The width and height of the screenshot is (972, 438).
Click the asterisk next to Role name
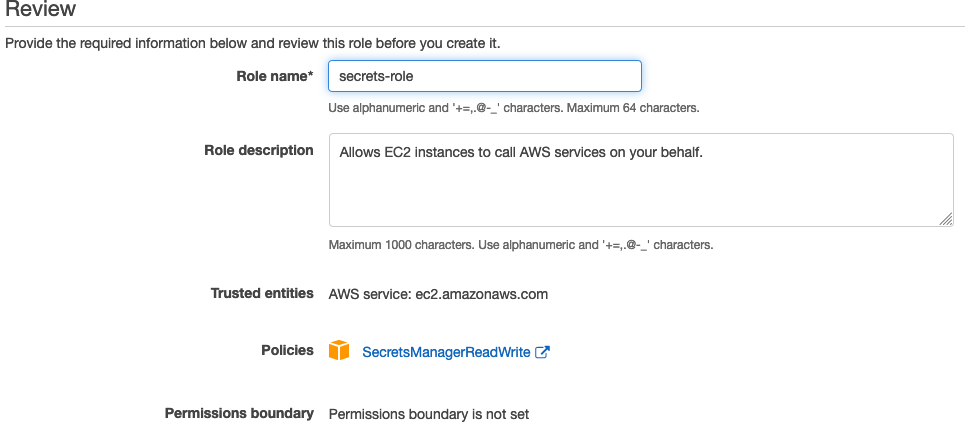tap(310, 74)
